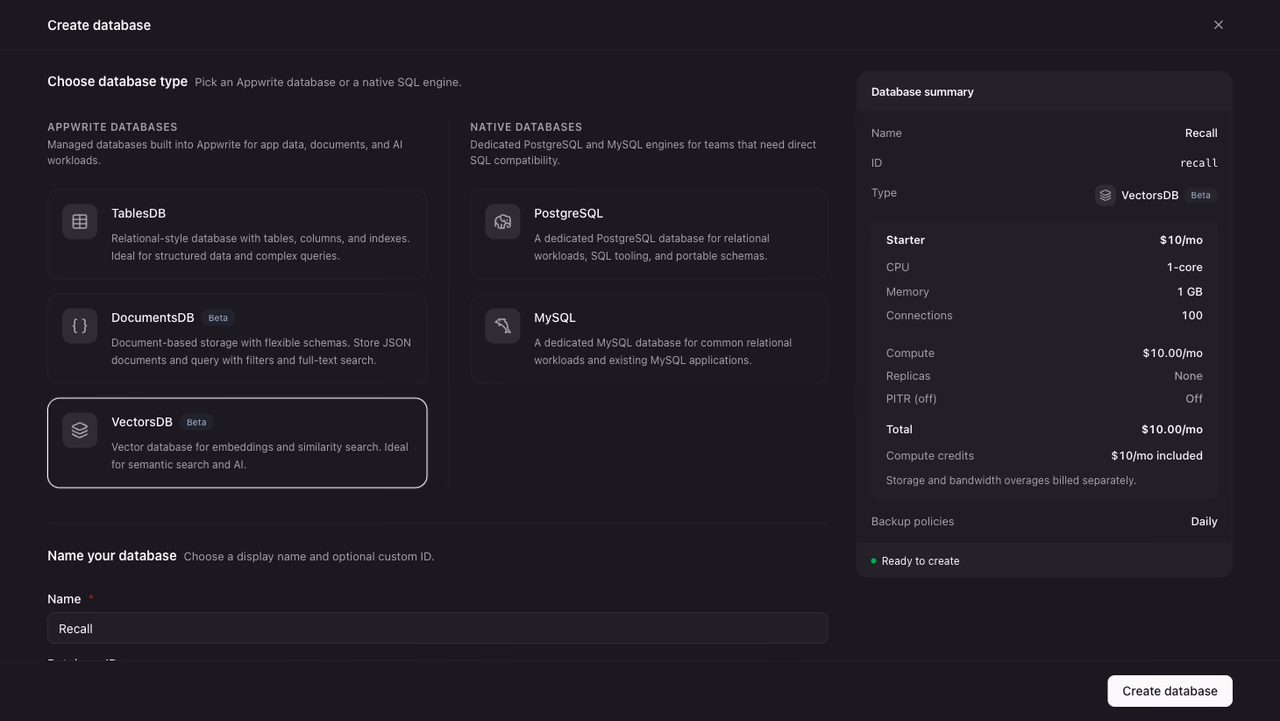
Task: Click the Name field label
Action: [64, 599]
